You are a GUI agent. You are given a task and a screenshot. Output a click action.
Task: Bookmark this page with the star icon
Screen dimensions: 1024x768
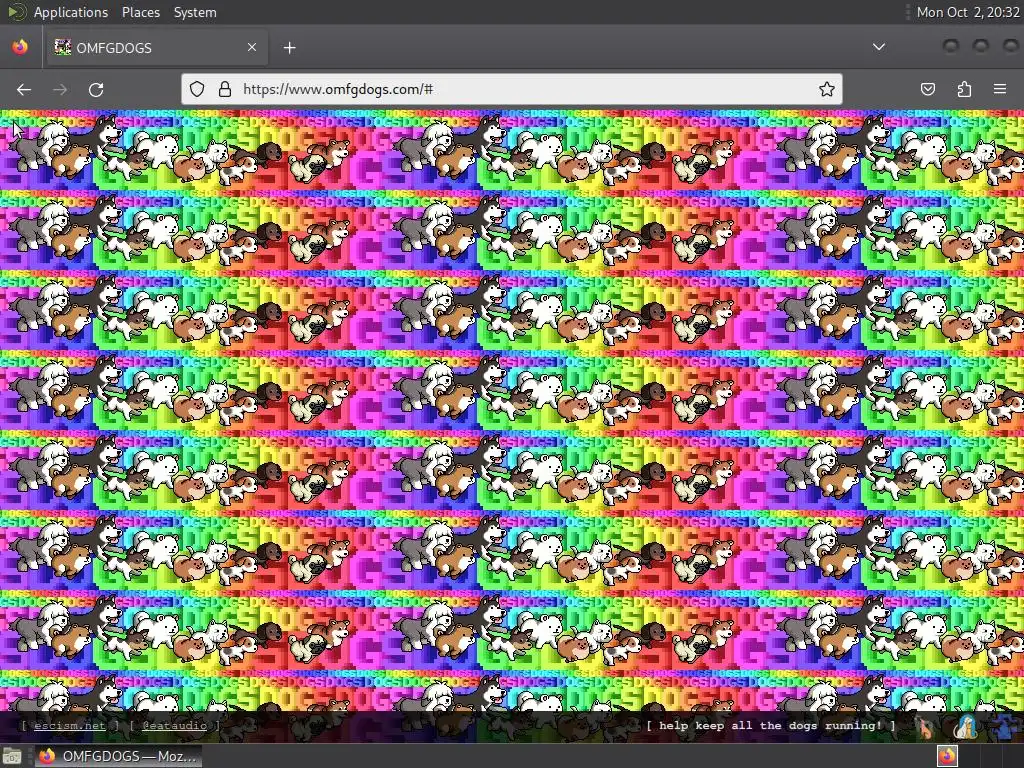[827, 89]
